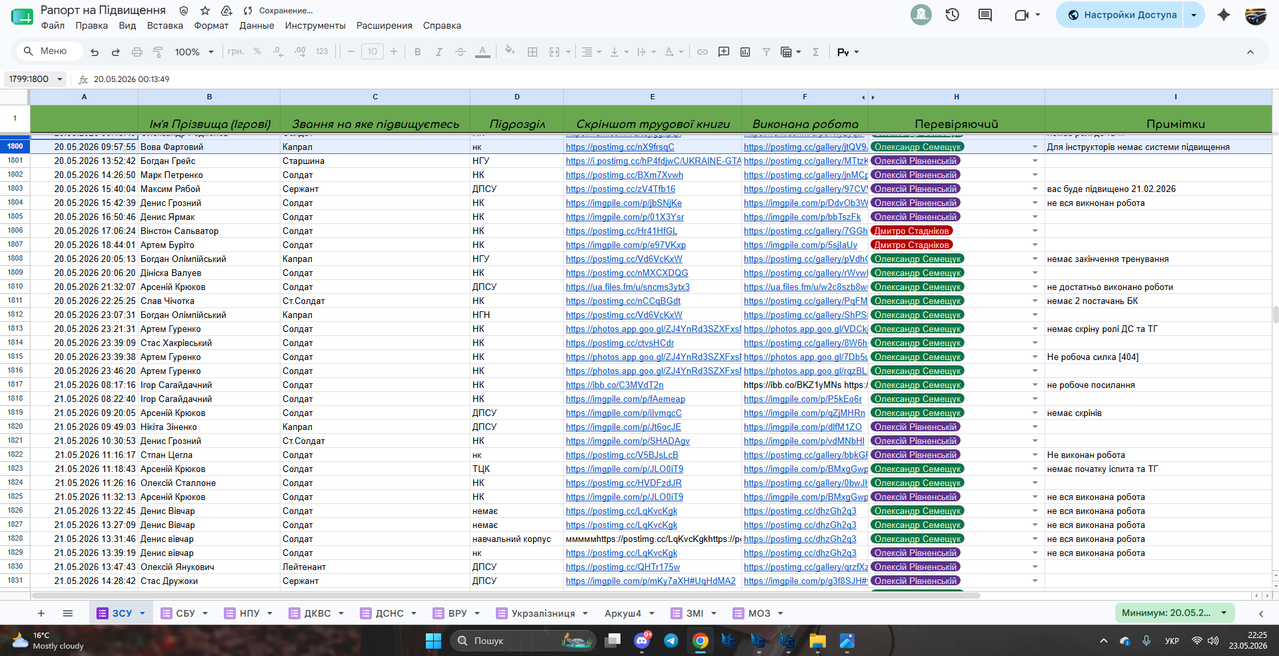This screenshot has height=656, width=1279.
Task: Toggle italic formatting
Action: coord(437,52)
